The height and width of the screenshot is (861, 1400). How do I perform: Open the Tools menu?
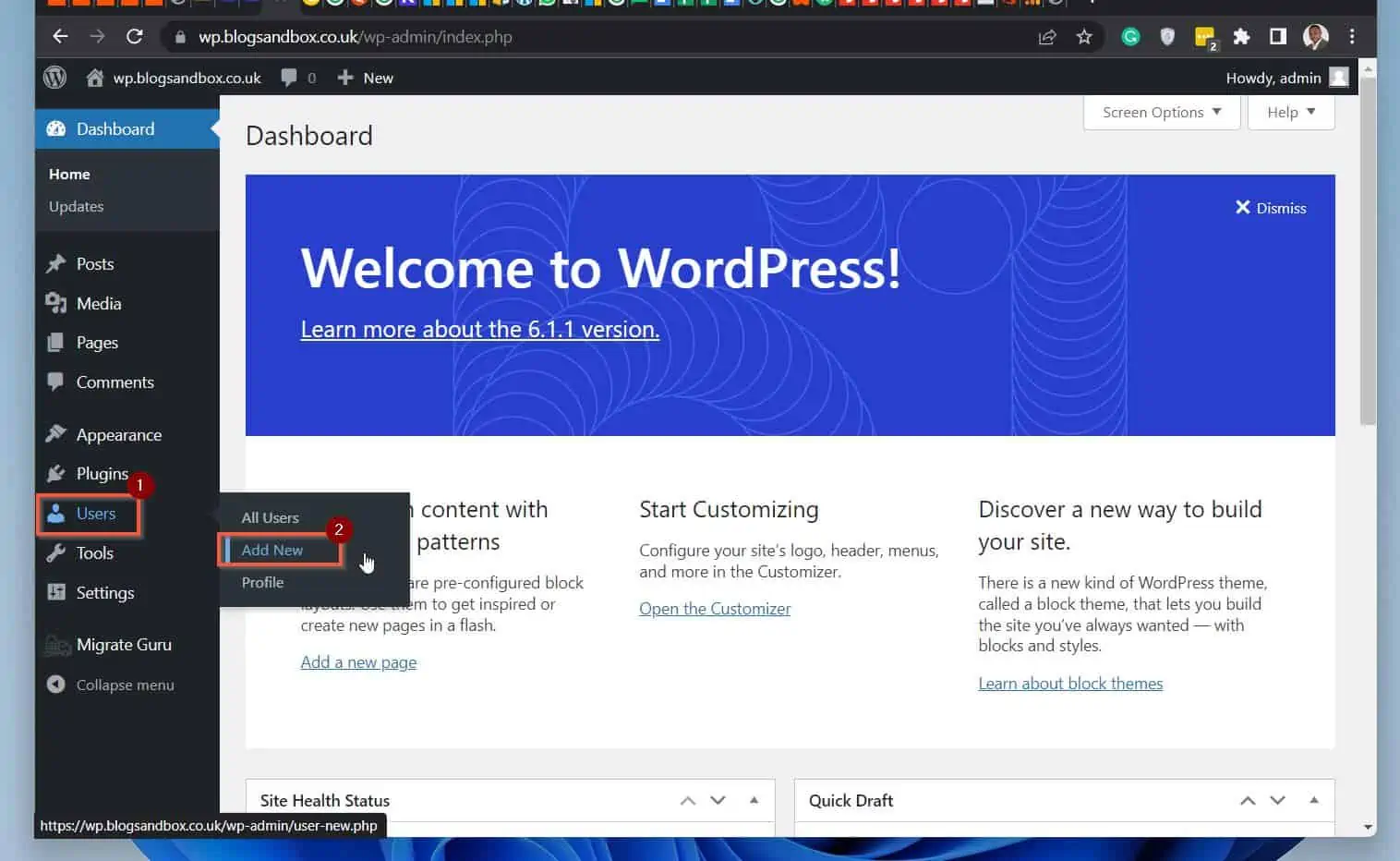coord(127,552)
